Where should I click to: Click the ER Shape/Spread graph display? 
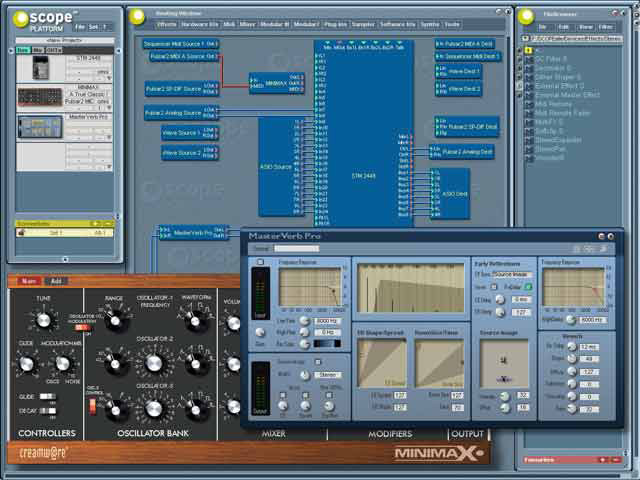pos(382,363)
